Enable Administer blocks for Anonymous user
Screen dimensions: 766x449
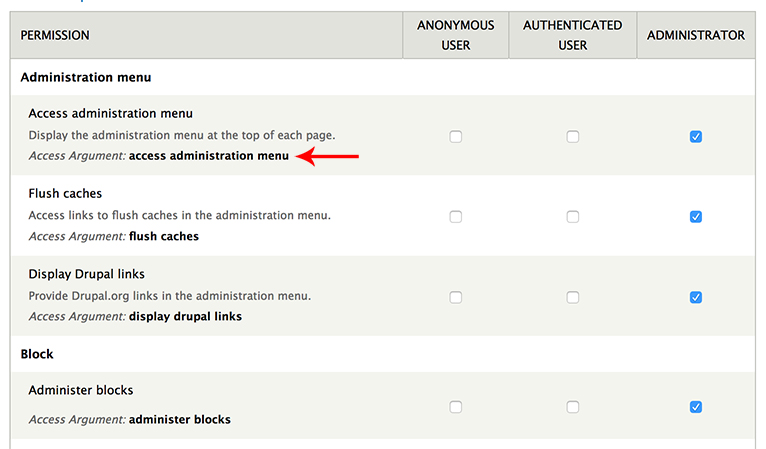pos(455,406)
